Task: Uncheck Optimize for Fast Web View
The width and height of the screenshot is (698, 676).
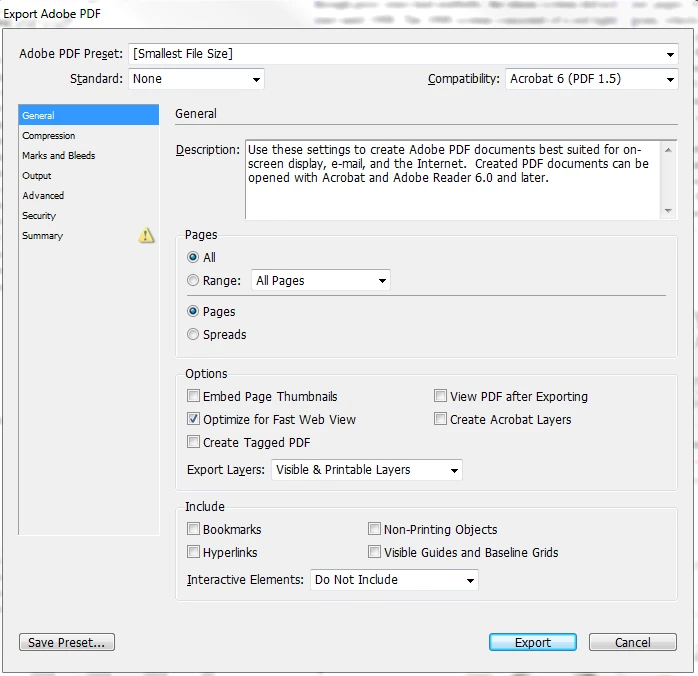Action: tap(193, 419)
